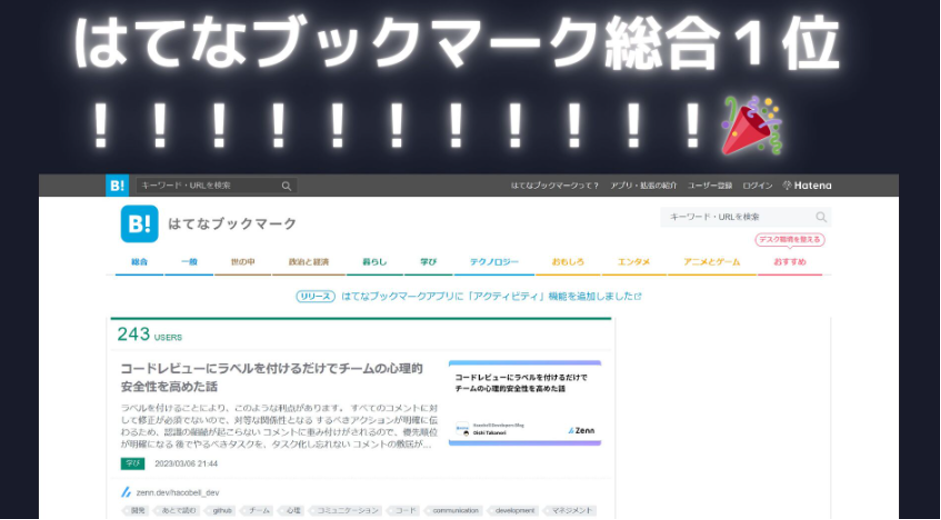Click the right-side キーワード・URLを検索 search field

point(738,217)
